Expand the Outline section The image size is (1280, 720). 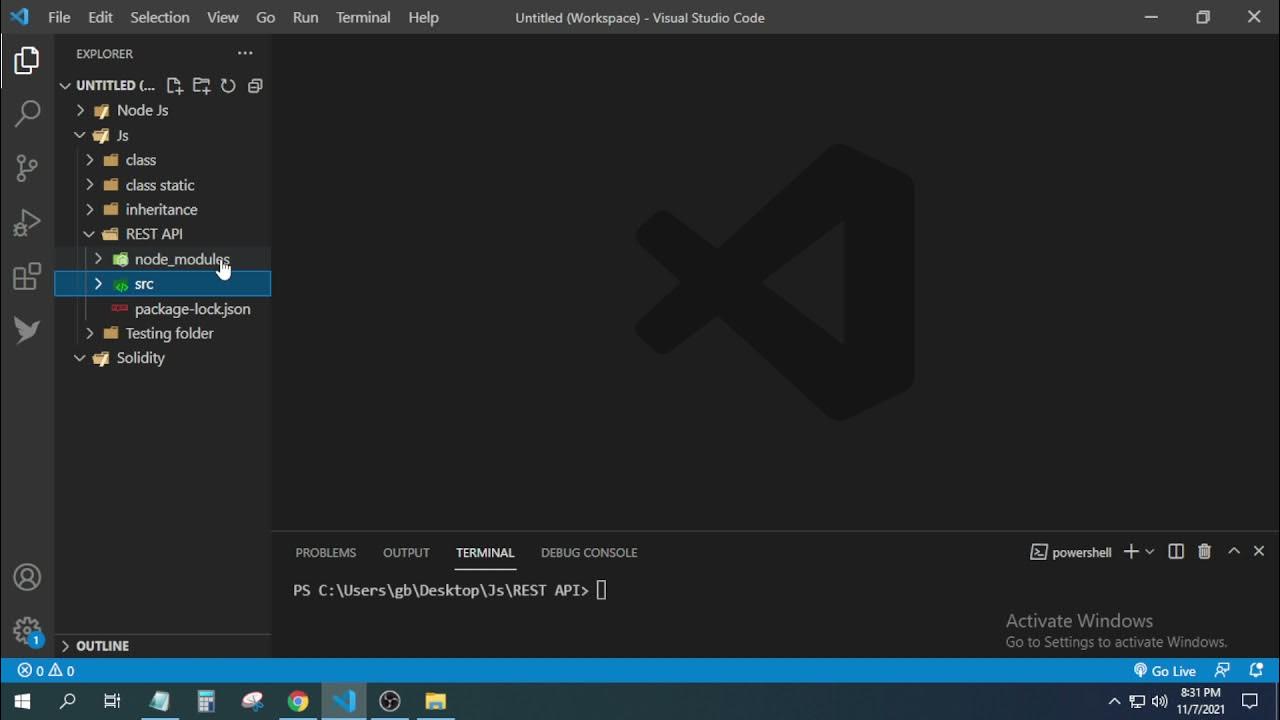pos(162,646)
